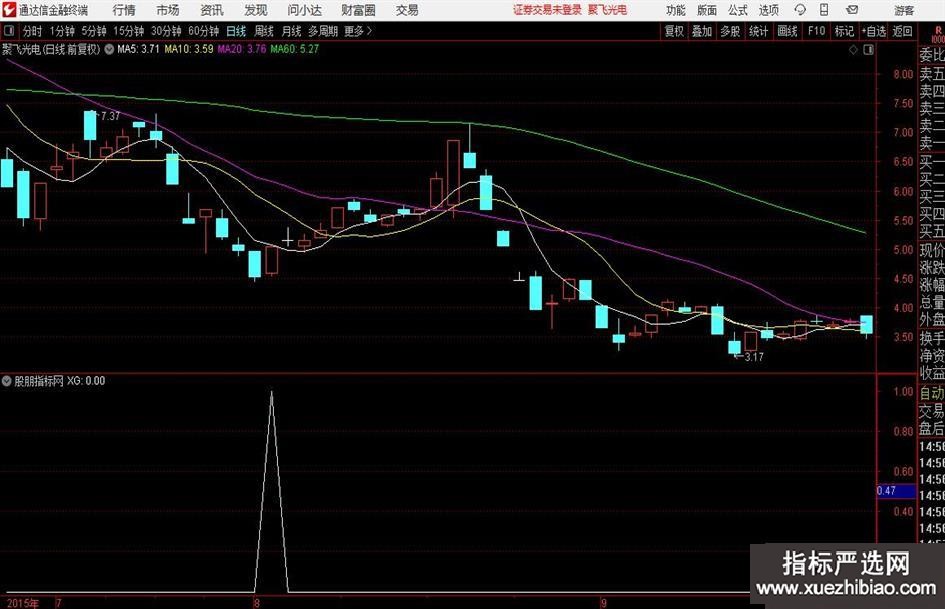Click the 多股 multi-stock button
Image resolution: width=945 pixels, height=609 pixels.
730,31
